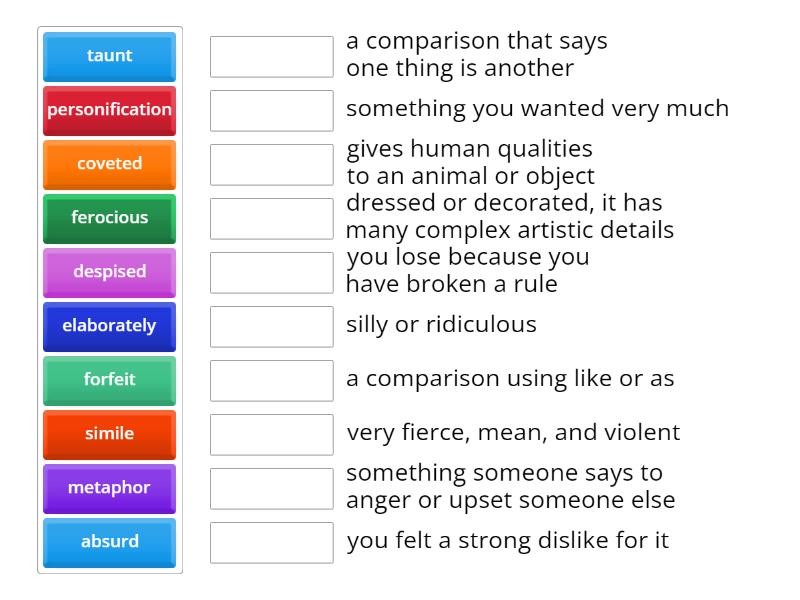The height and width of the screenshot is (600, 800).
Task: Select slot for 'a comparison using like or as'
Action: (272, 381)
